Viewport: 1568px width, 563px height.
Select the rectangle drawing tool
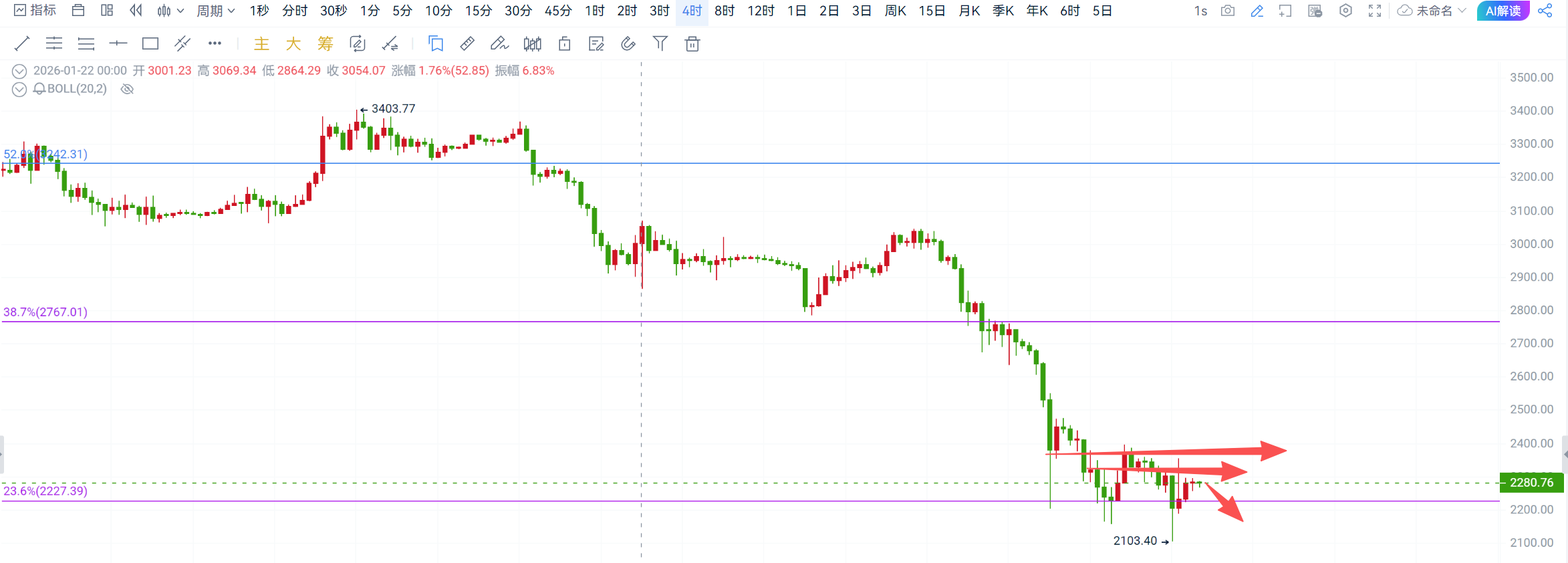point(150,44)
